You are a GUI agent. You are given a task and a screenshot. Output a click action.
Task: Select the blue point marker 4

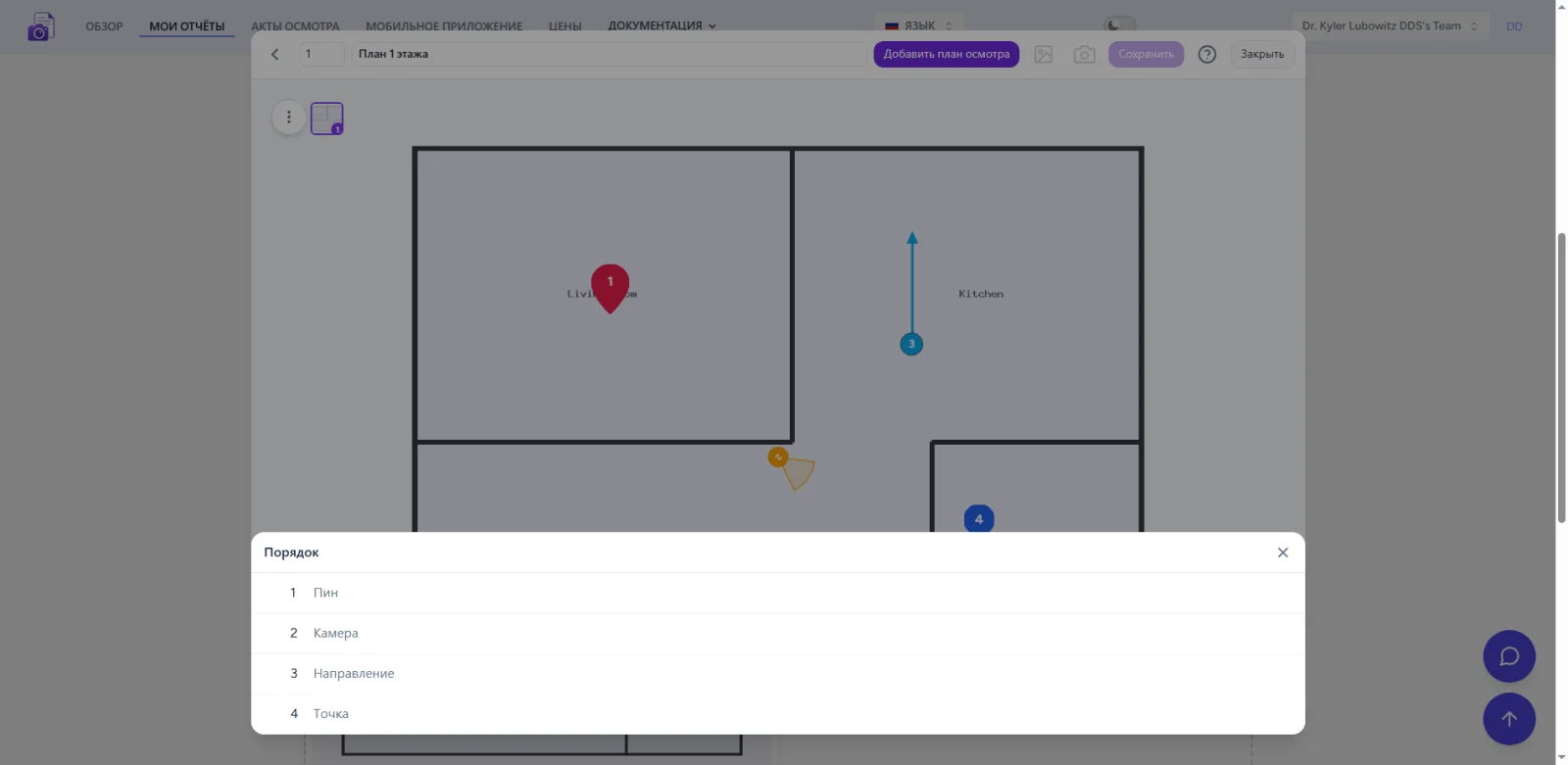click(x=979, y=519)
